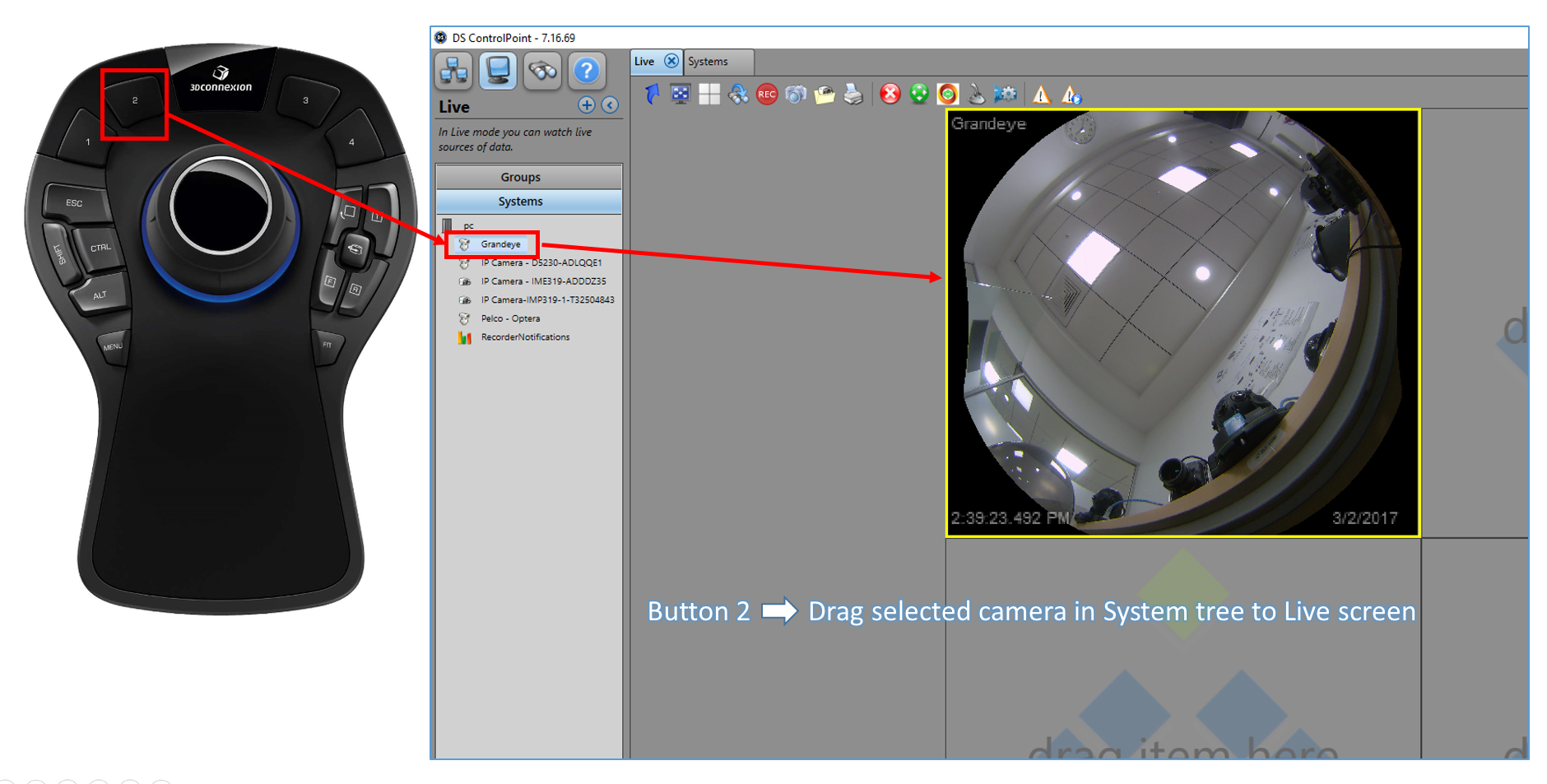Open the Help question mark icon
This screenshot has width=1547, height=784.
click(587, 71)
